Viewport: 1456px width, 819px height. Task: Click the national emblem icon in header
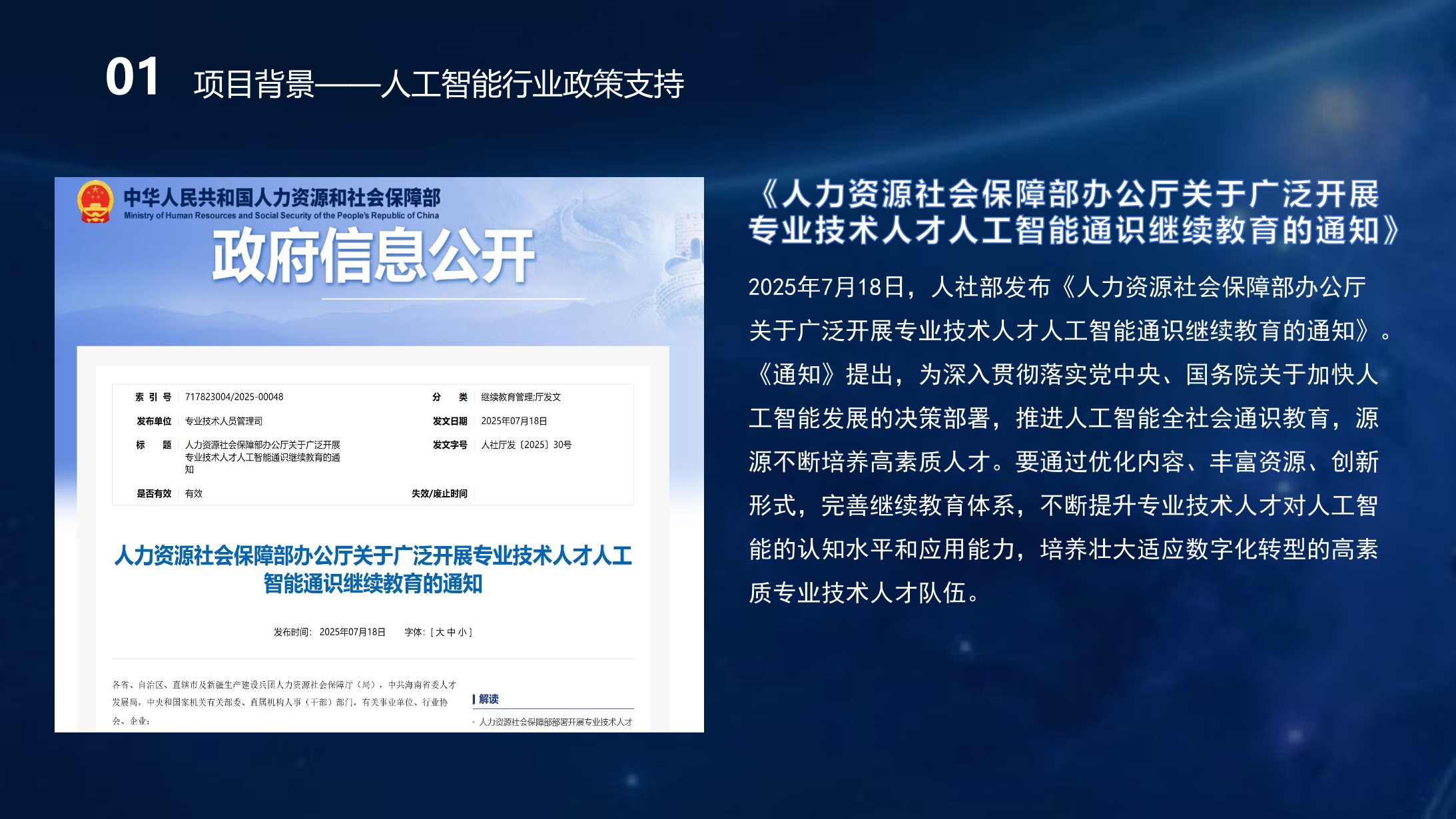(x=95, y=202)
